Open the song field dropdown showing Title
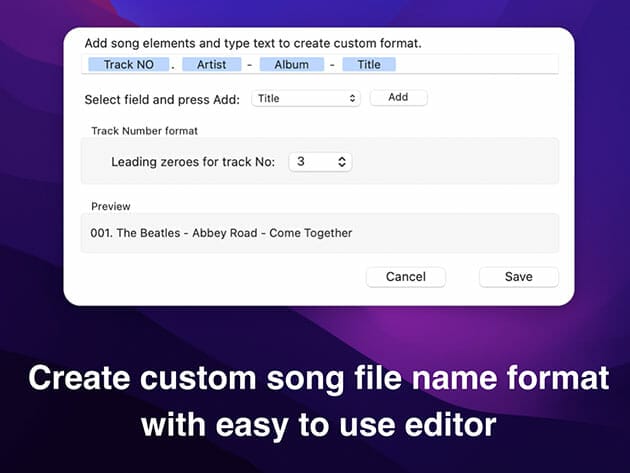Image resolution: width=630 pixels, height=473 pixels. 306,98
